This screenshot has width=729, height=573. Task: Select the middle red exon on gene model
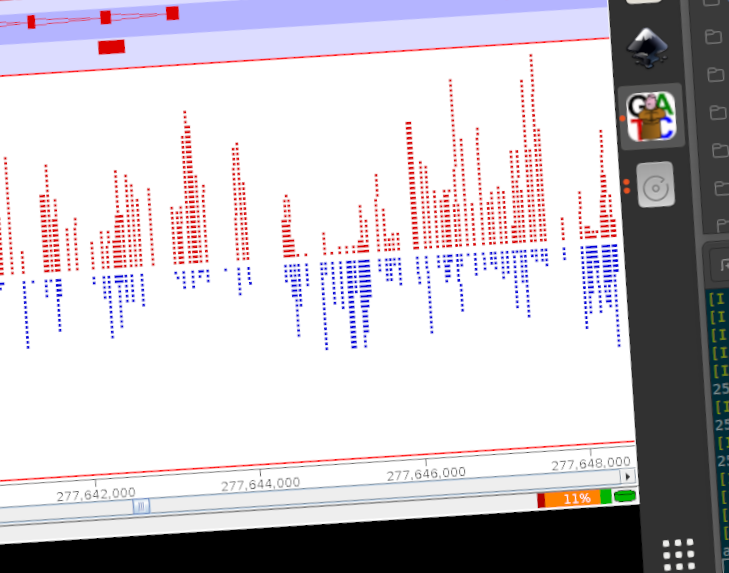(x=105, y=17)
